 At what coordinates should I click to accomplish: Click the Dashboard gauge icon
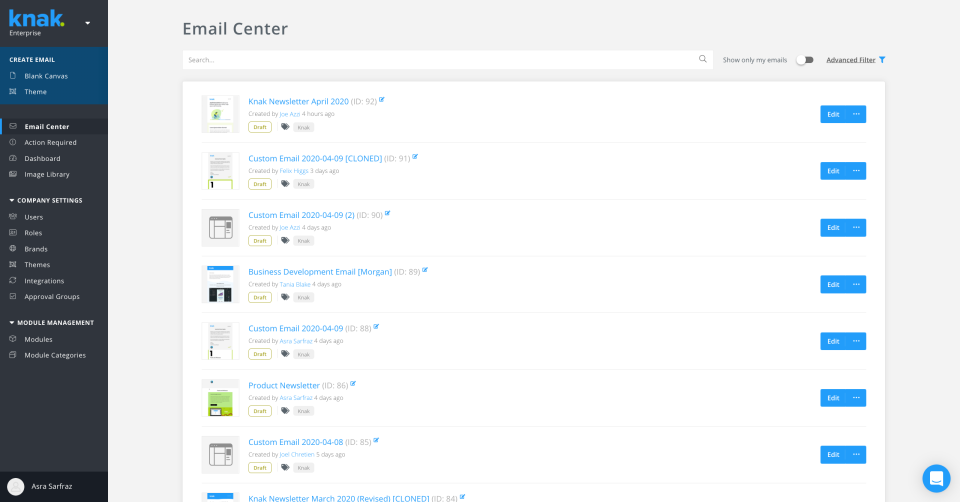[x=13, y=158]
